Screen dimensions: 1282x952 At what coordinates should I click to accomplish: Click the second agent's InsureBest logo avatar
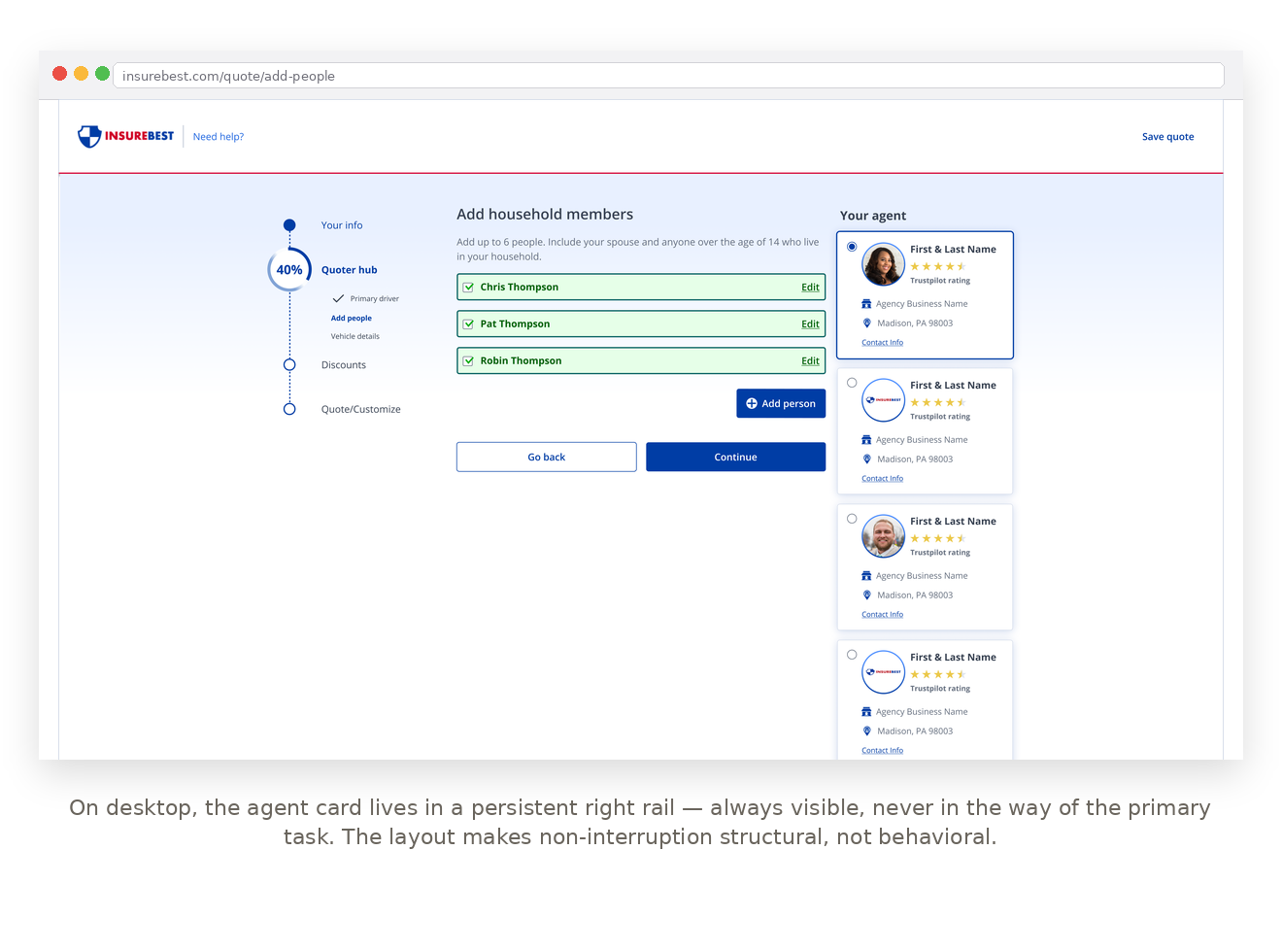point(884,400)
